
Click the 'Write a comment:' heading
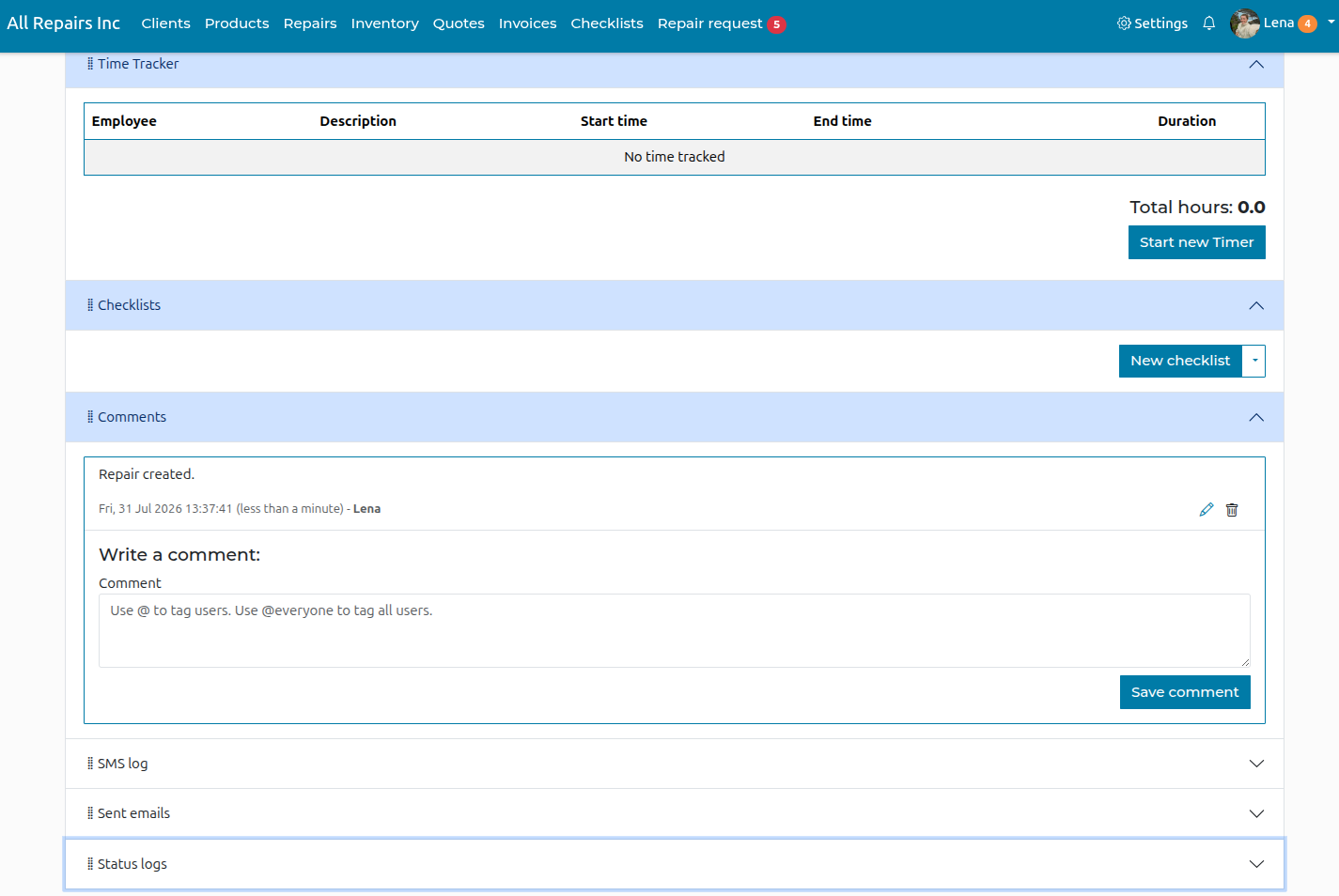coord(179,555)
